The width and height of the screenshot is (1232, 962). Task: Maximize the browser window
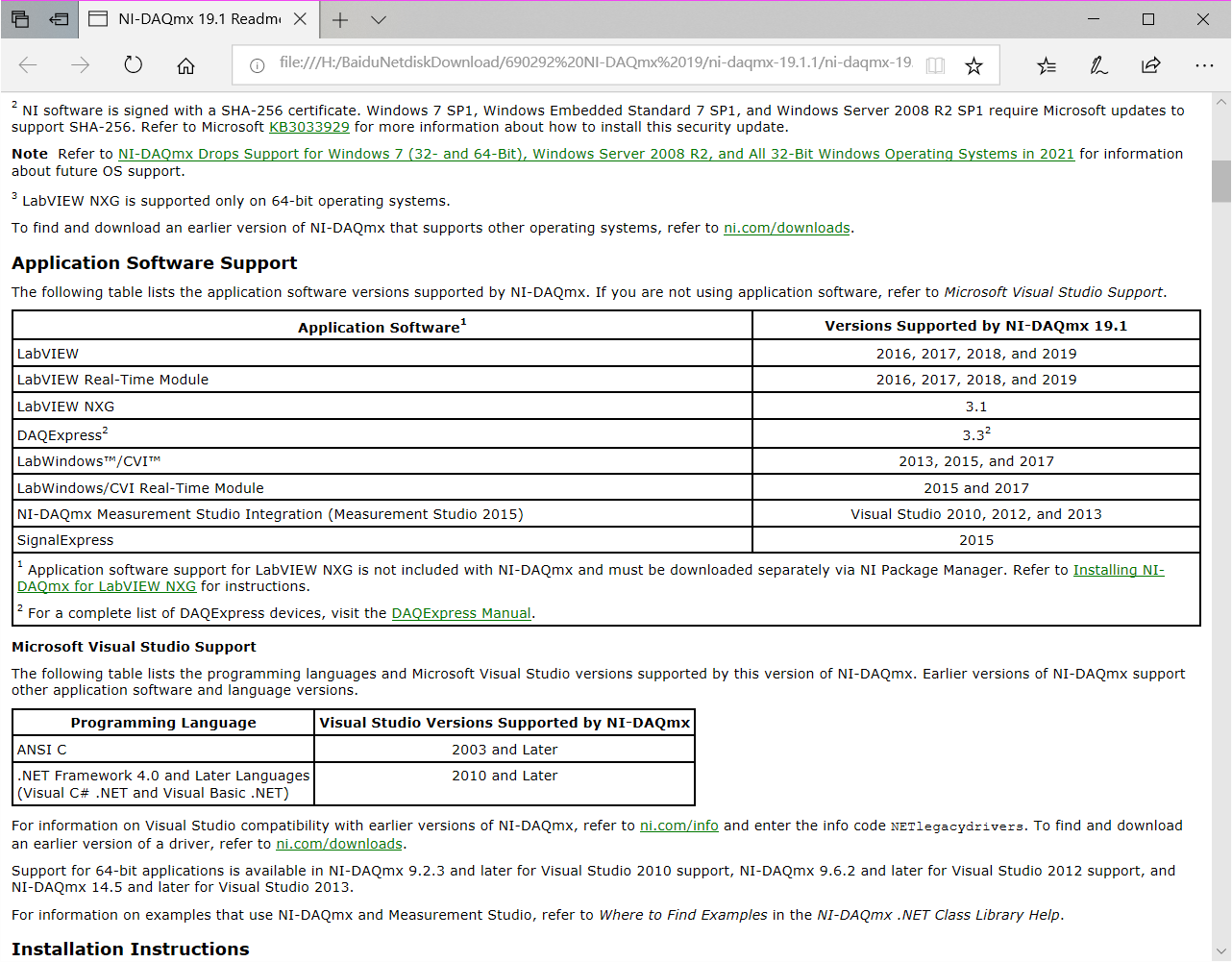click(x=1148, y=19)
